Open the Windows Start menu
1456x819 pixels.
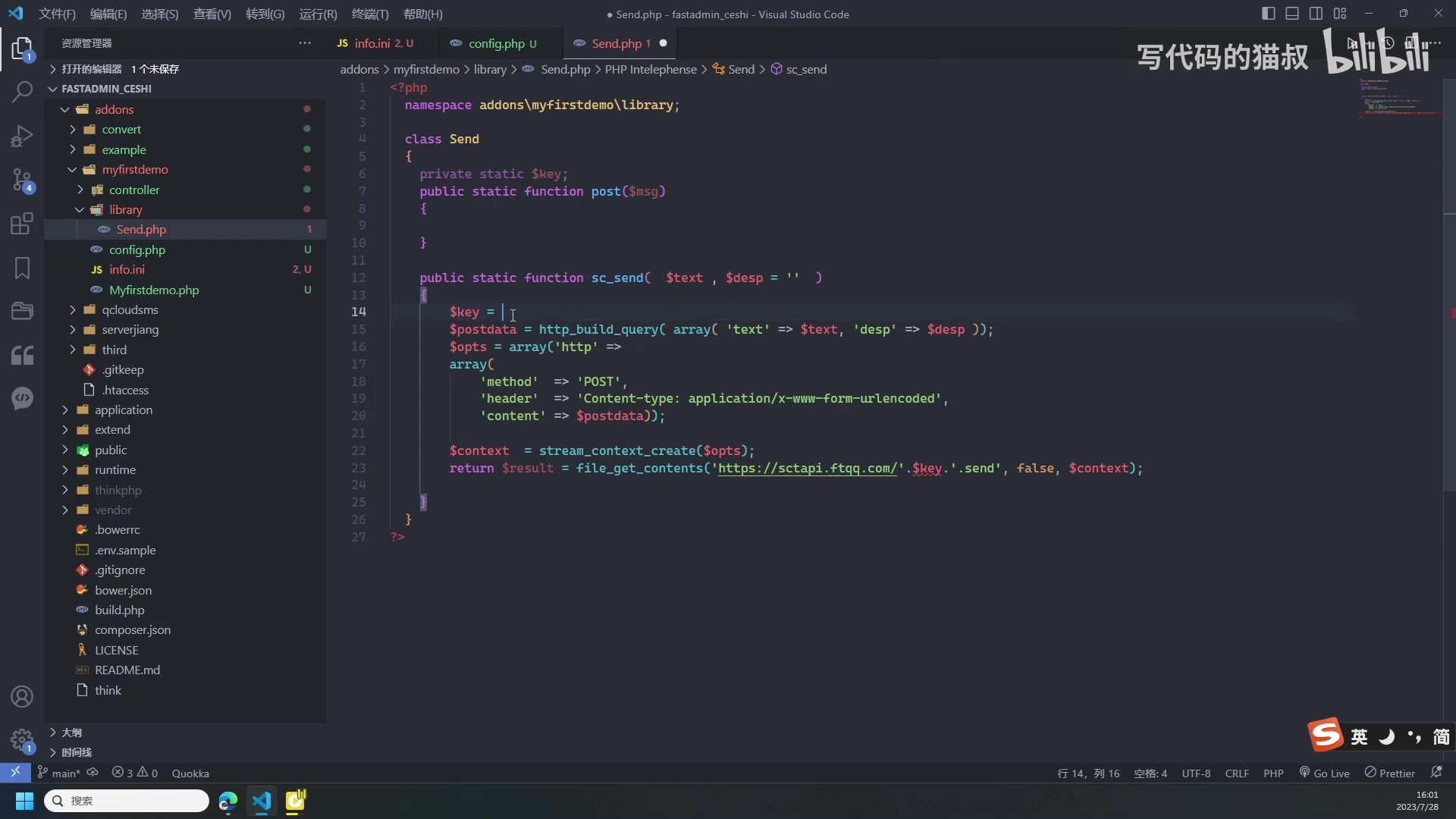(24, 801)
